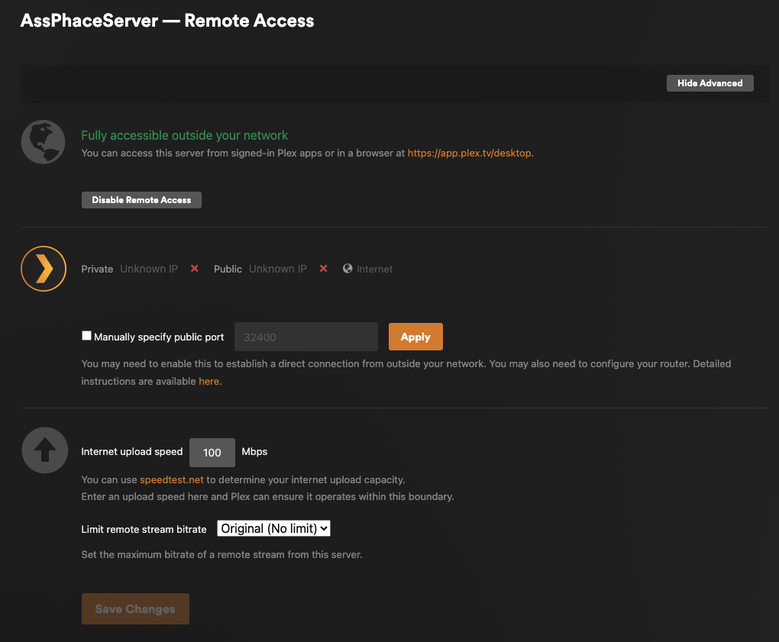Follow the 'here' detailed instructions link

208,381
